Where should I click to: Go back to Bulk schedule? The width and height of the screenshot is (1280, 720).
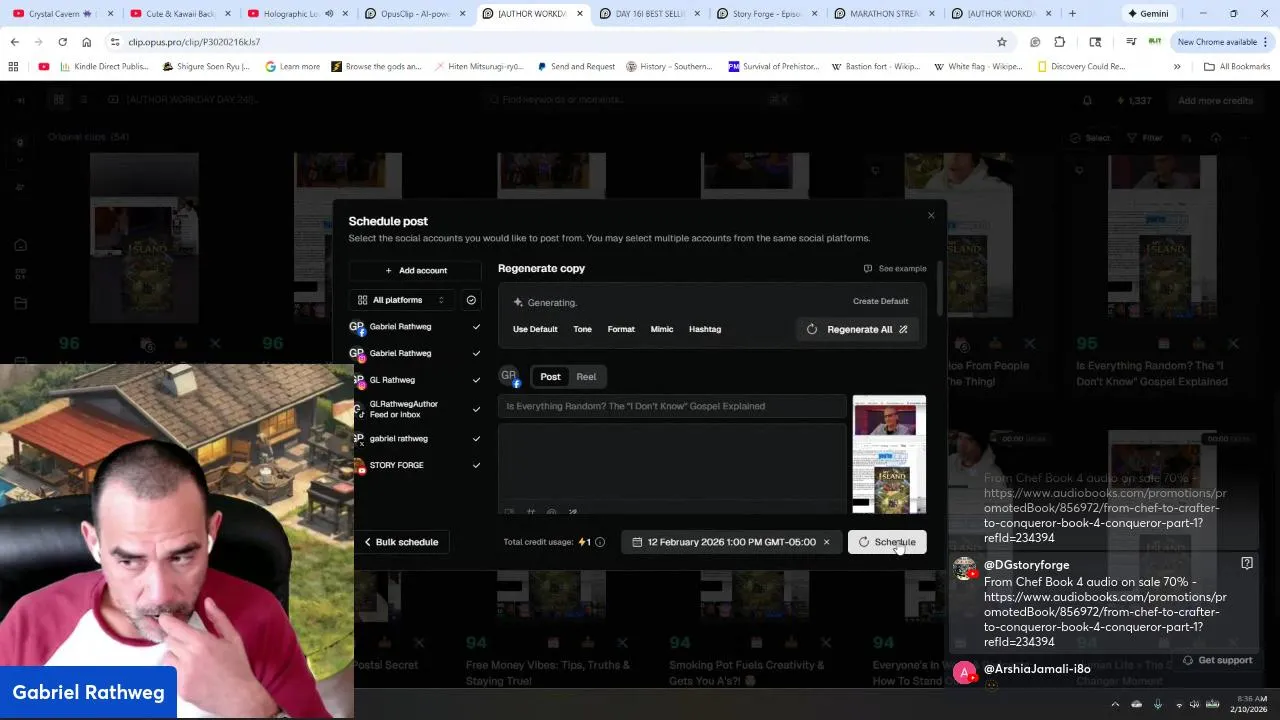401,542
